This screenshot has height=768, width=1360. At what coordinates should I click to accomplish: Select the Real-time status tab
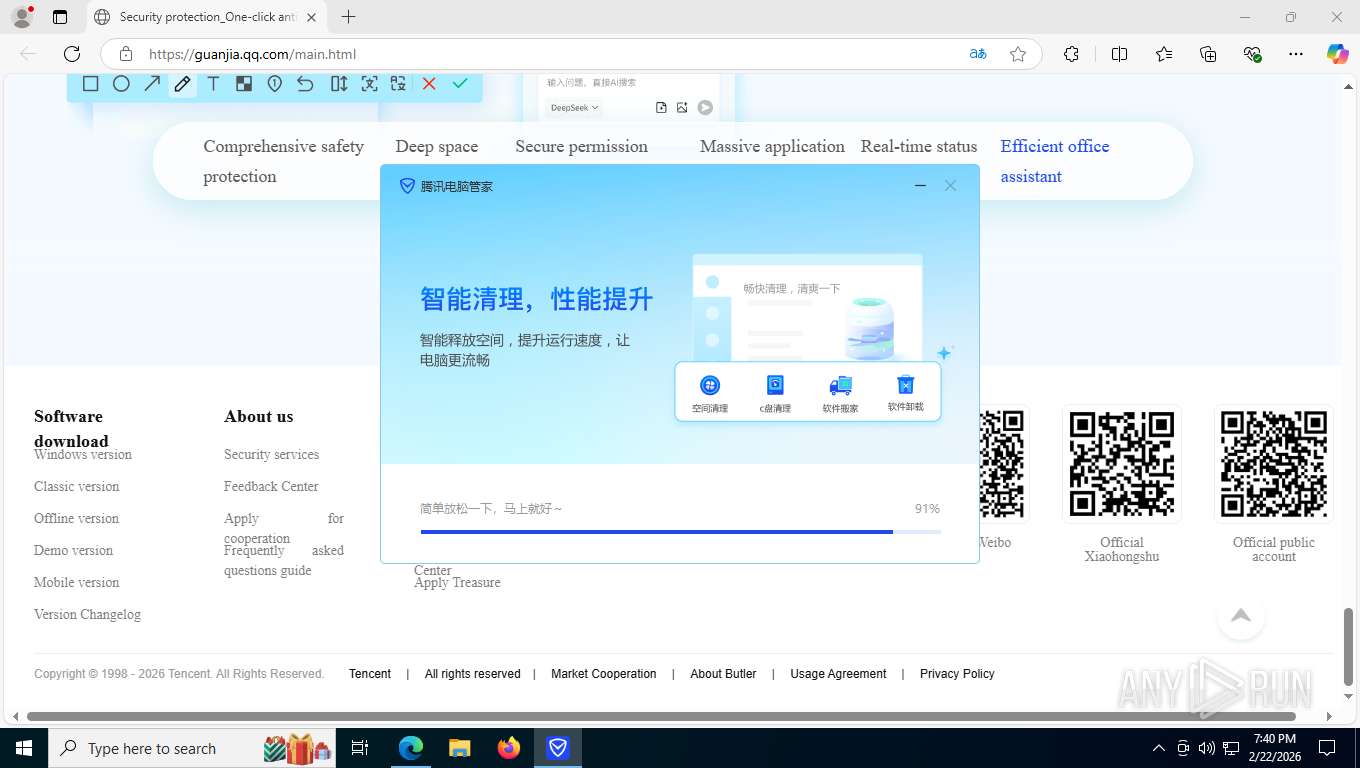pos(919,146)
